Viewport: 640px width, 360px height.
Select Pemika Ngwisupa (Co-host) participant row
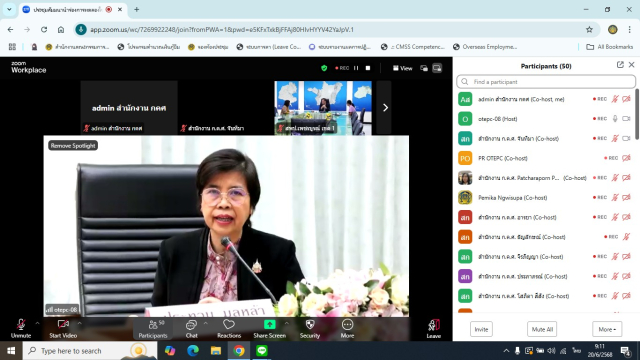click(545, 198)
